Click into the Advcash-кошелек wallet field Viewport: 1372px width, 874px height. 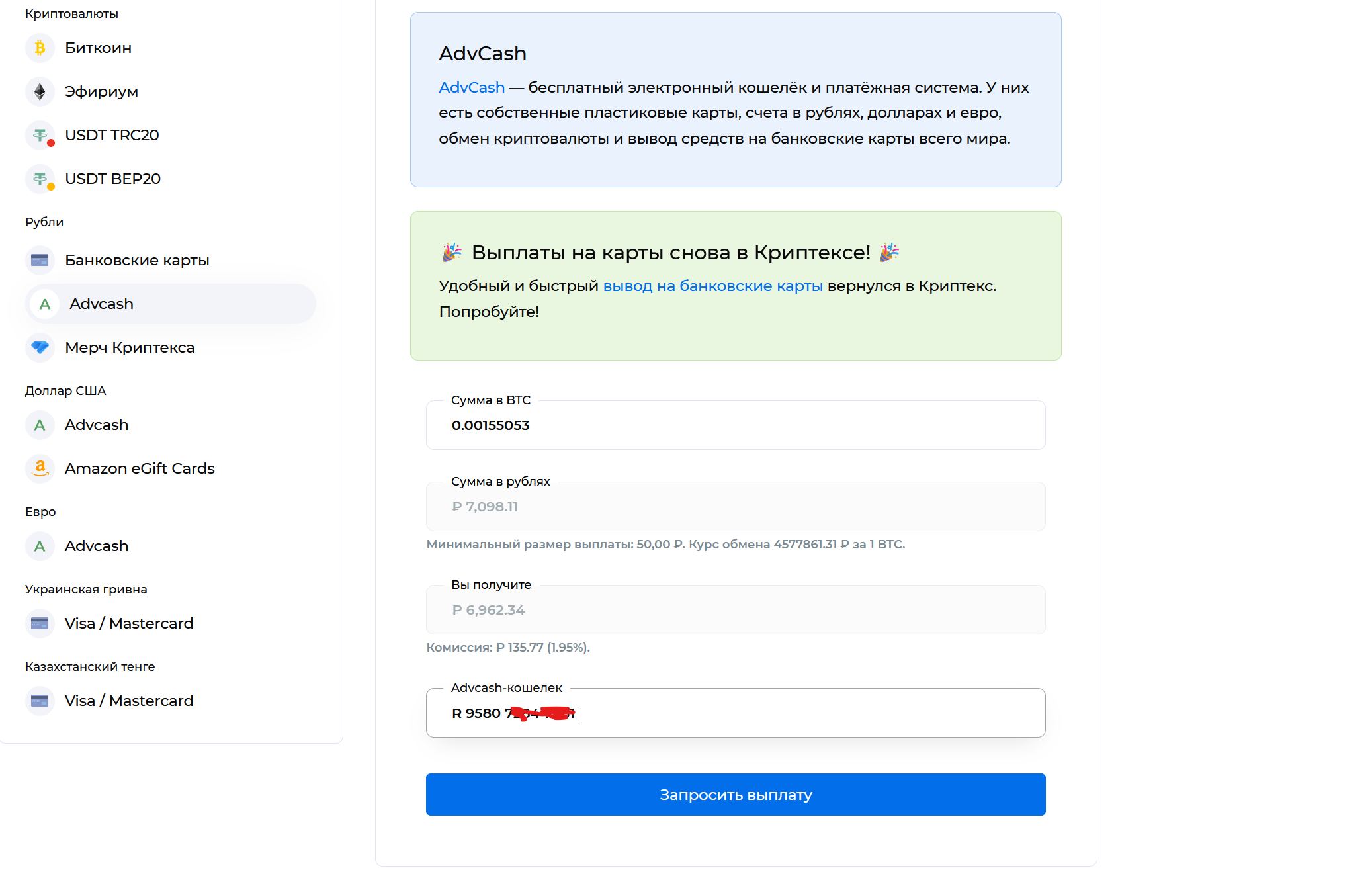pyautogui.click(x=736, y=713)
